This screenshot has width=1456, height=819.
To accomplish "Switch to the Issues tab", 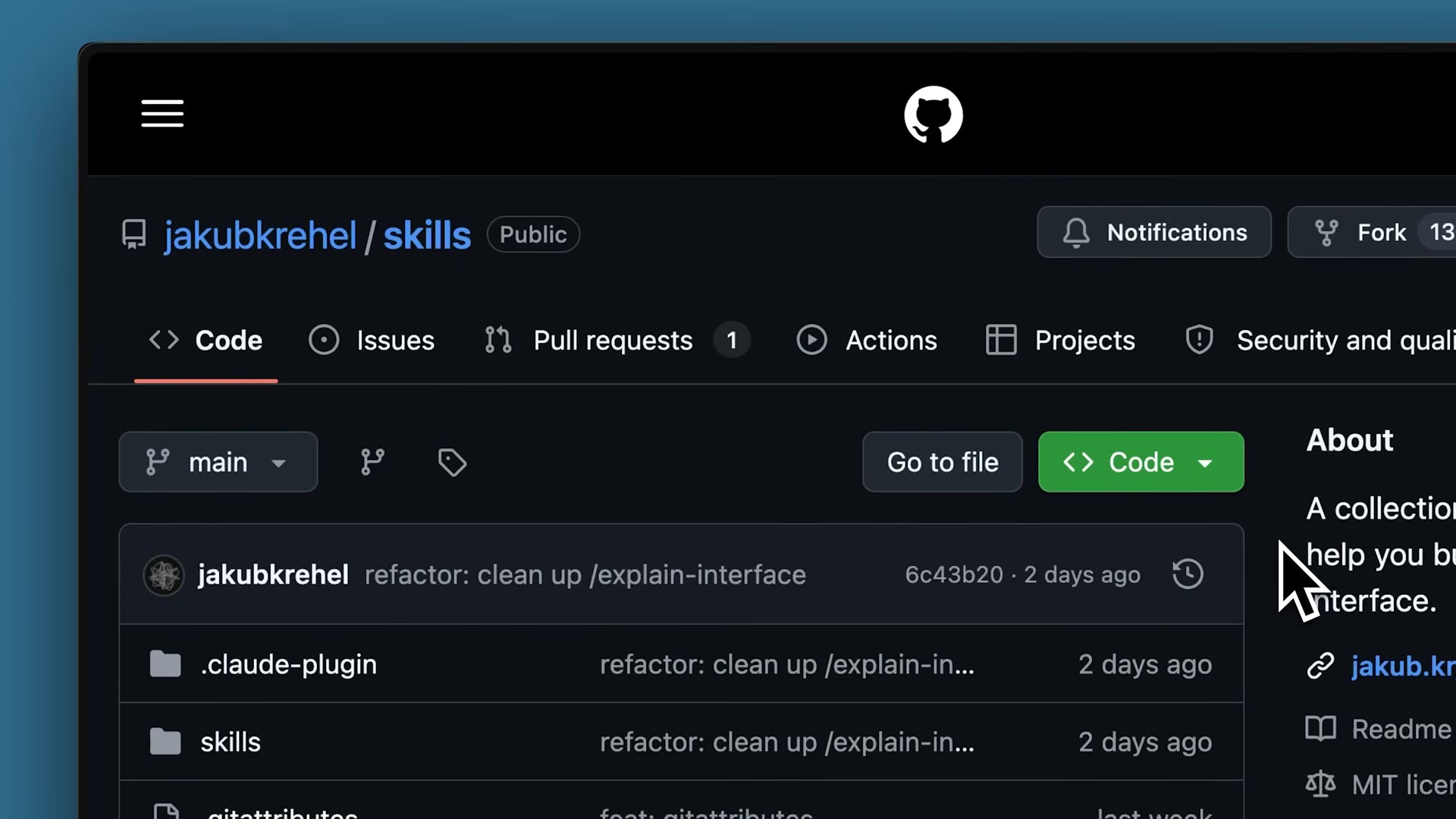I will coord(372,340).
